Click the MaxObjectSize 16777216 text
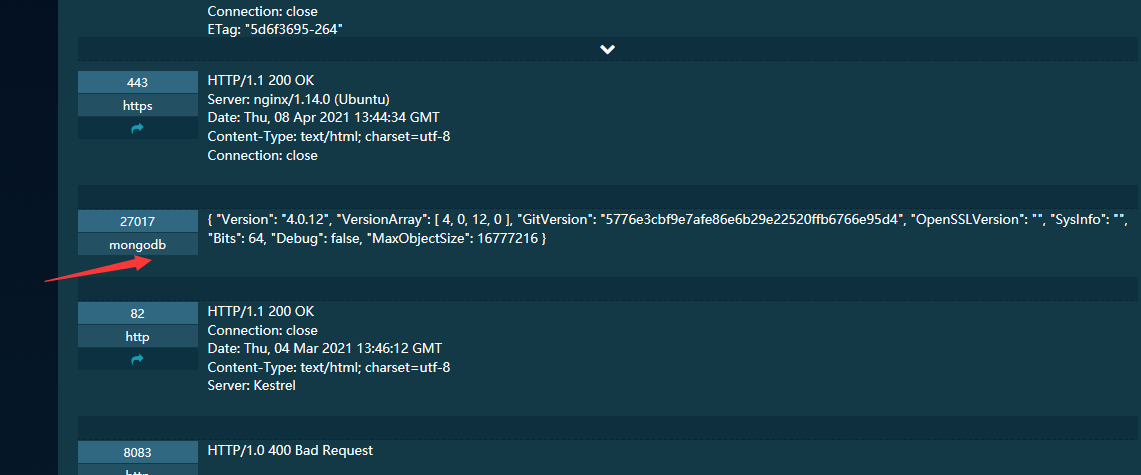 click(450, 239)
